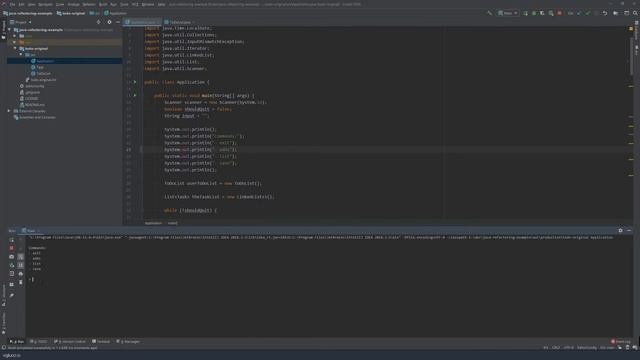
Task: Build the project with hammer icon
Action: (x=489, y=13)
